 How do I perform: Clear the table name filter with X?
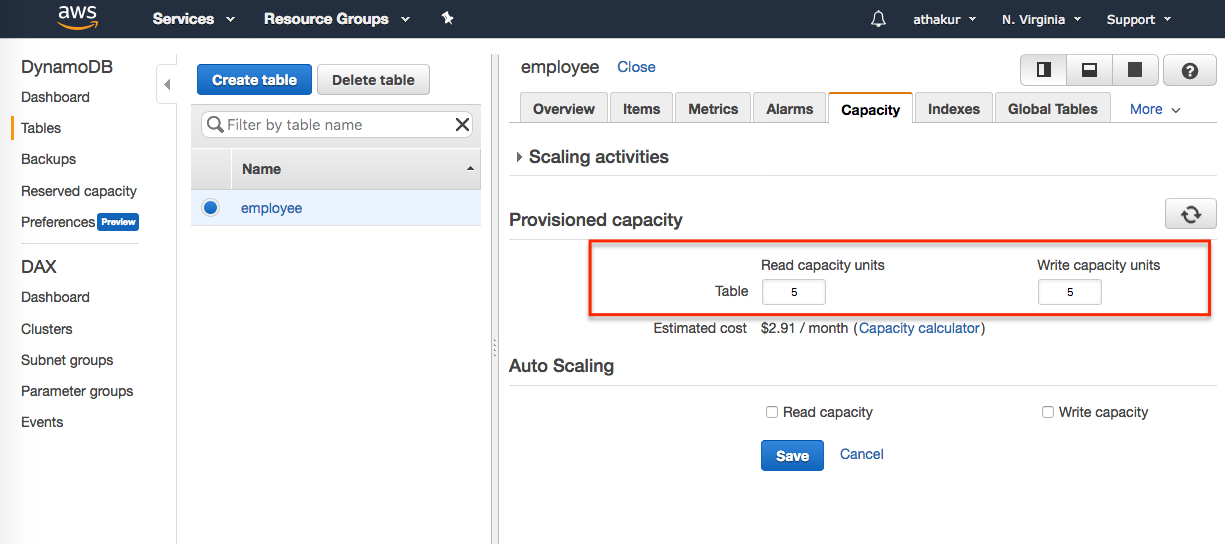pyautogui.click(x=462, y=125)
